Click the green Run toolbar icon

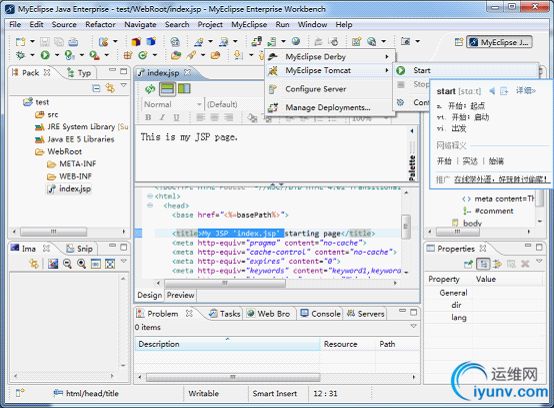tap(45, 55)
